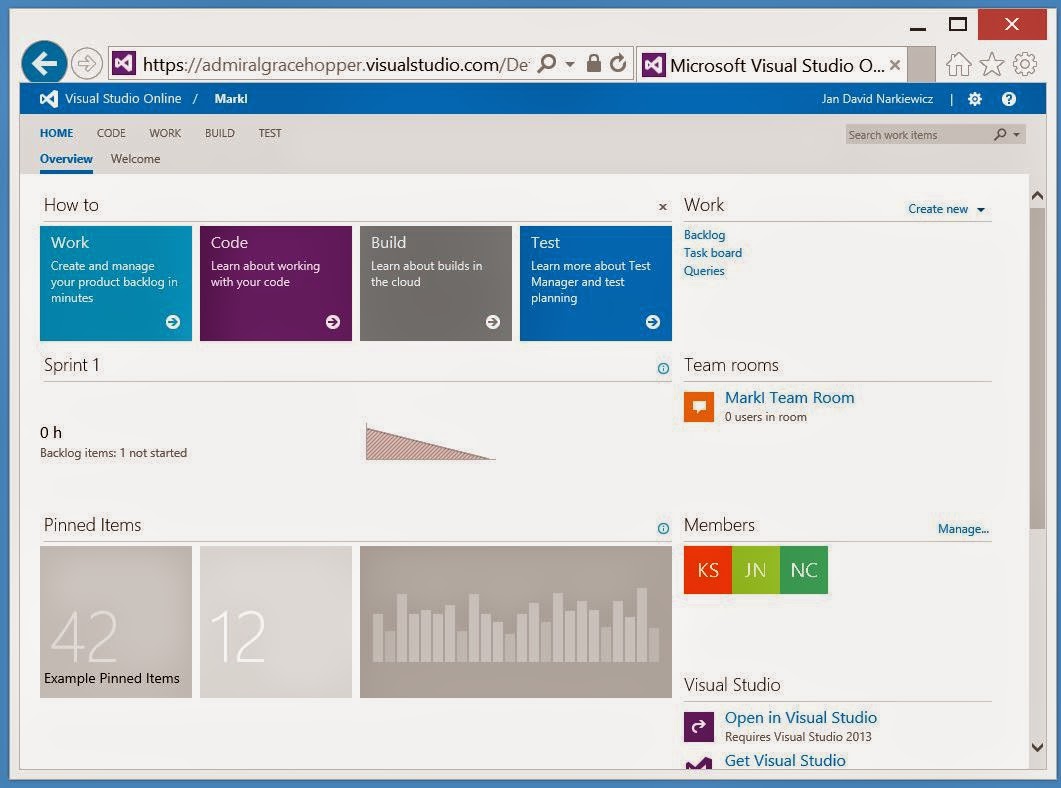Click the search work items magnifier icon
Viewport: 1061px width, 788px height.
[x=999, y=135]
